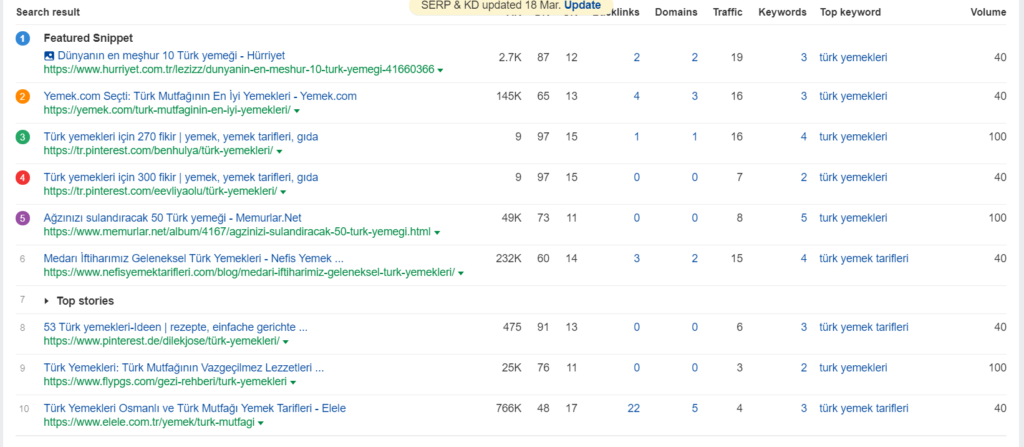Open '53 Türk yemekleri-Ideen' result title
Image resolution: width=1024 pixels, height=447 pixels.
point(176,327)
